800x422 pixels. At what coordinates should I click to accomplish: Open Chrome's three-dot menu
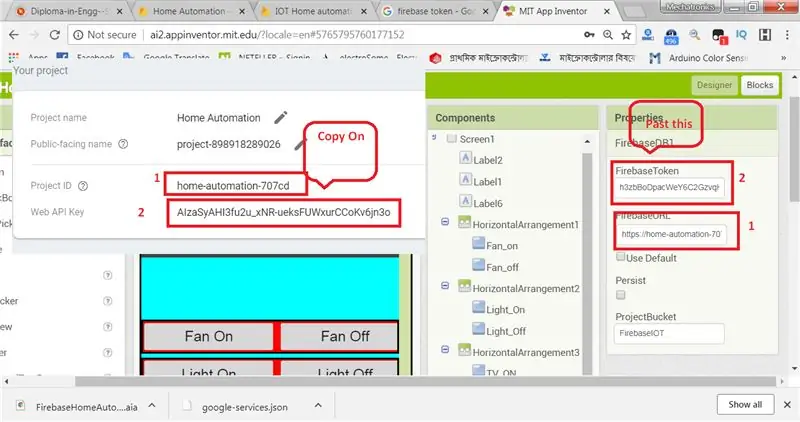click(786, 35)
